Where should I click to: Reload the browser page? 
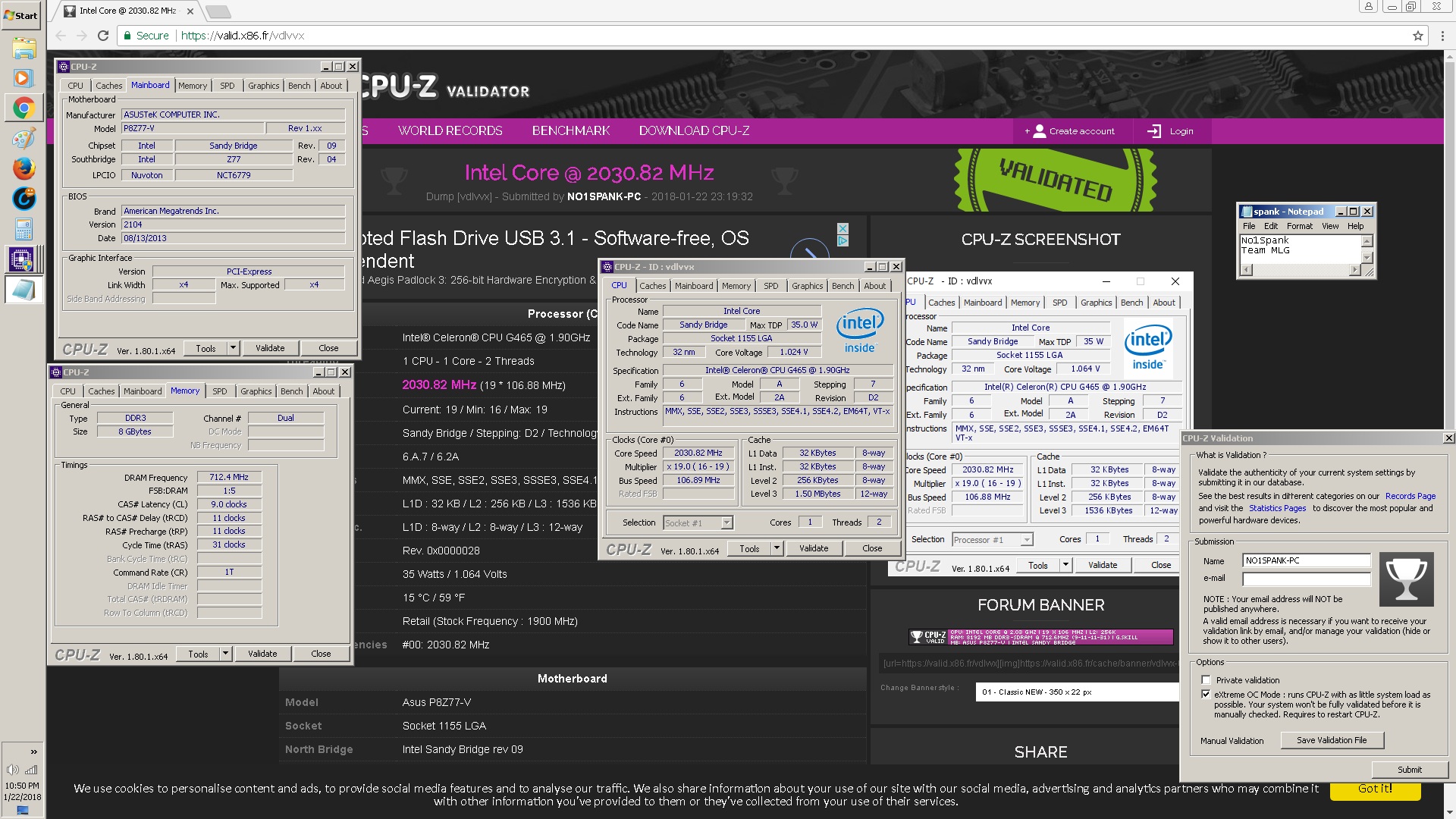click(x=103, y=36)
